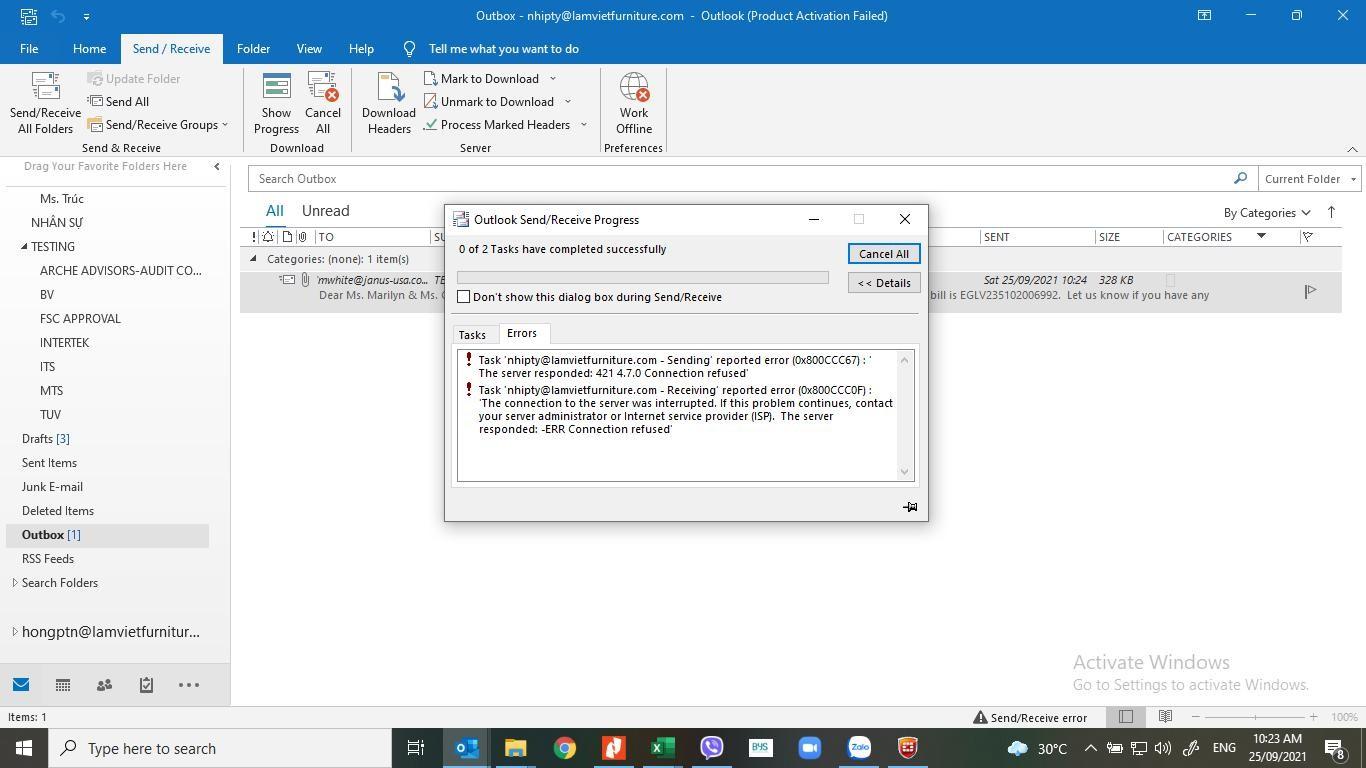The width and height of the screenshot is (1366, 768).
Task: Show Unread messages filter
Action: pyautogui.click(x=326, y=211)
